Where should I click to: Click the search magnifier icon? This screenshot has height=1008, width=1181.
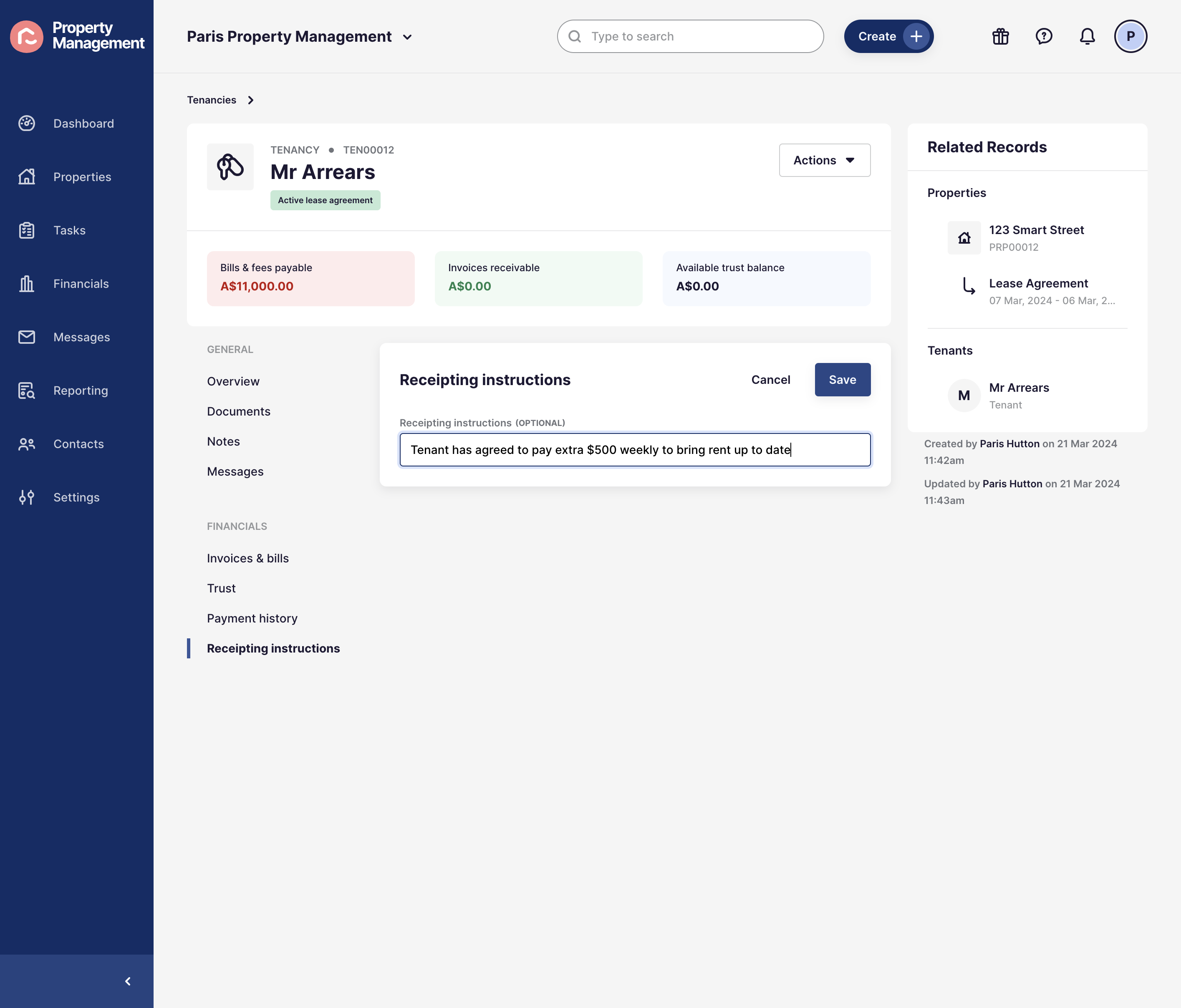[575, 36]
